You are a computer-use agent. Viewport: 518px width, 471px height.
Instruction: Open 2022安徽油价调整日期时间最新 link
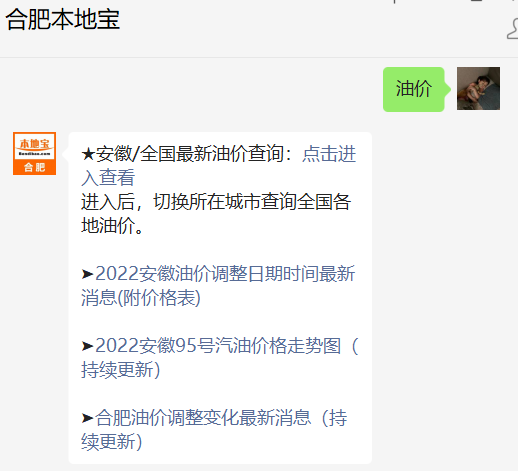(225, 274)
